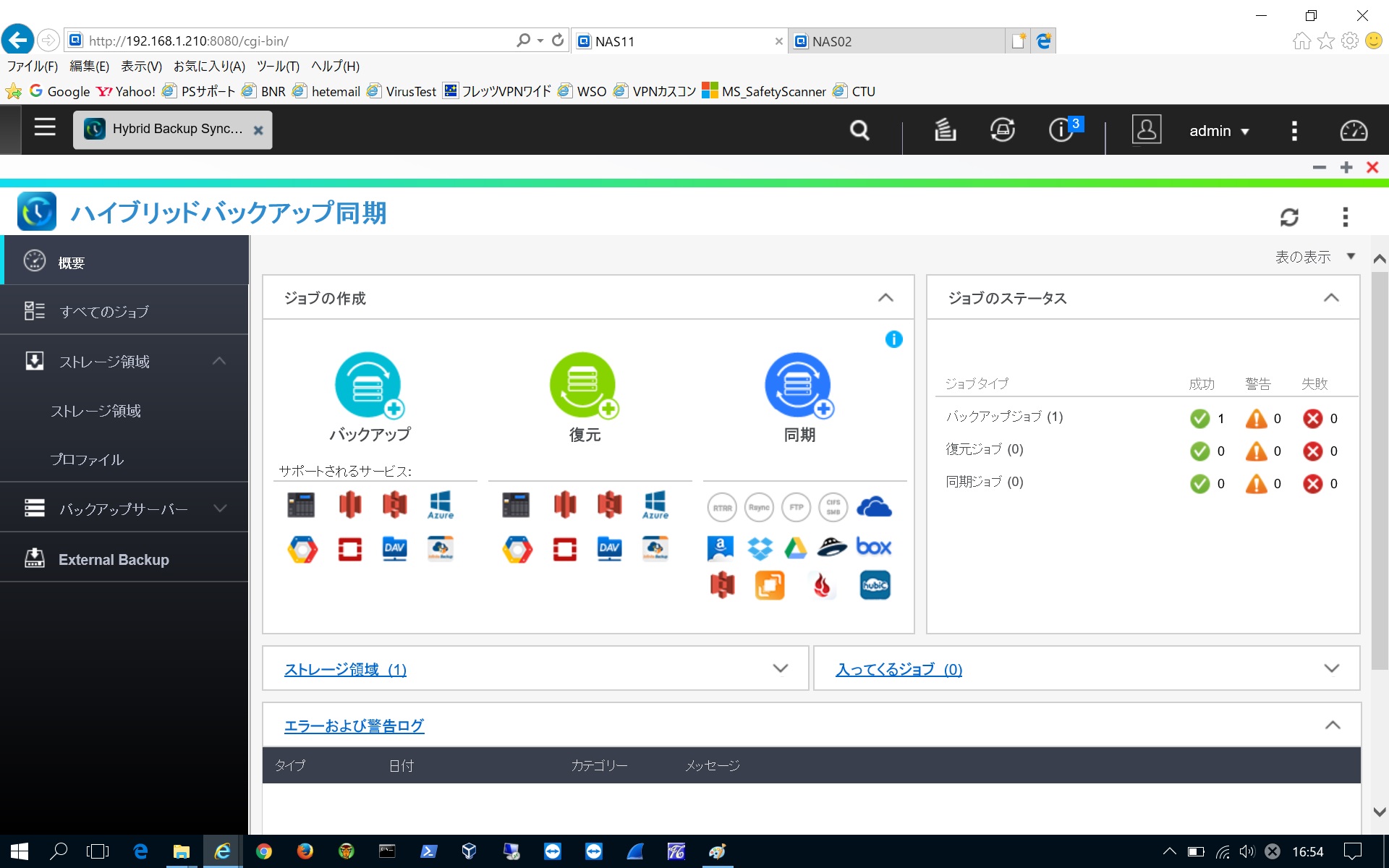Viewport: 1389px width, 868px height.
Task: Click the Box service icon
Action: click(873, 548)
